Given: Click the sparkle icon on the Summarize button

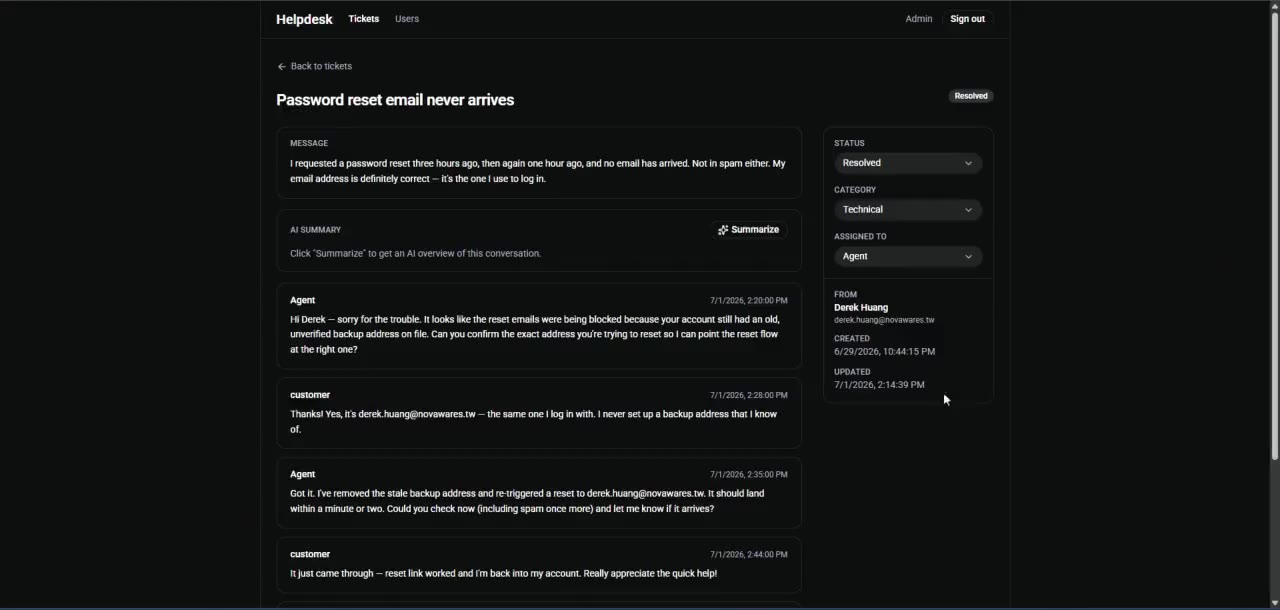Looking at the screenshot, I should (x=723, y=230).
